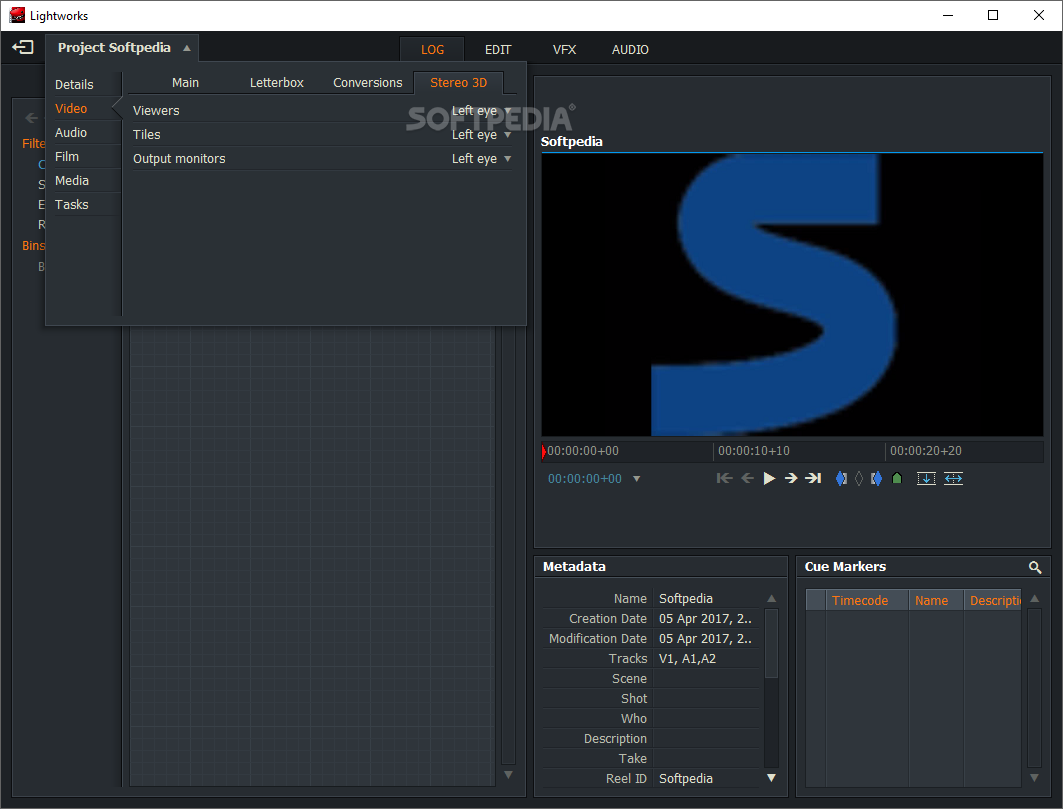
Task: Open Tiles Left eye dropdown
Action: (481, 134)
